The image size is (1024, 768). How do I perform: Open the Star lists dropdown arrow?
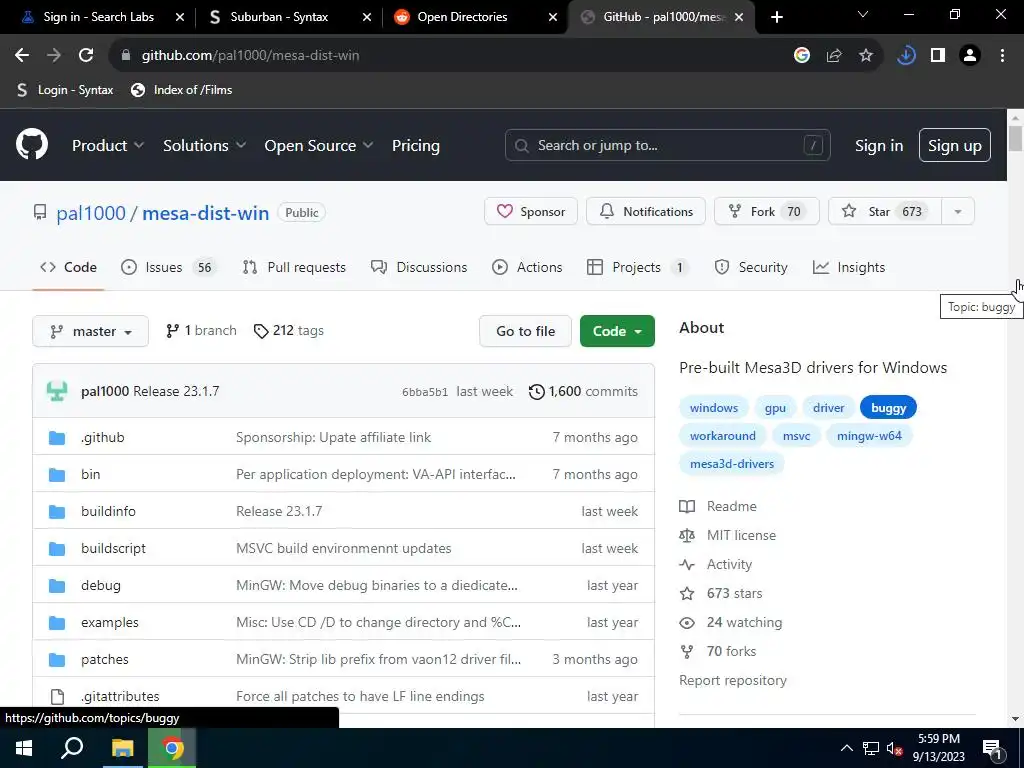click(958, 212)
